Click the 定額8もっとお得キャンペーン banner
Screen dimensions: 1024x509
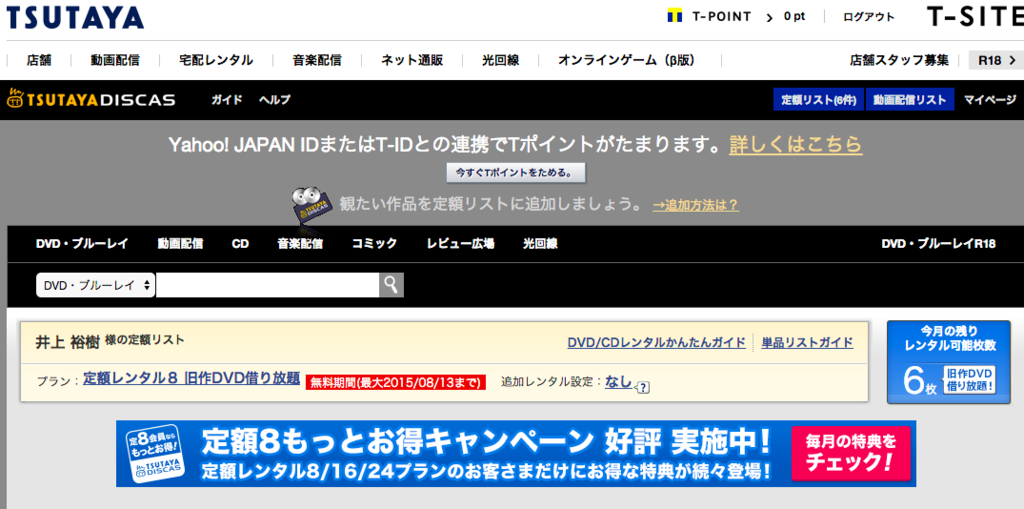click(x=516, y=453)
